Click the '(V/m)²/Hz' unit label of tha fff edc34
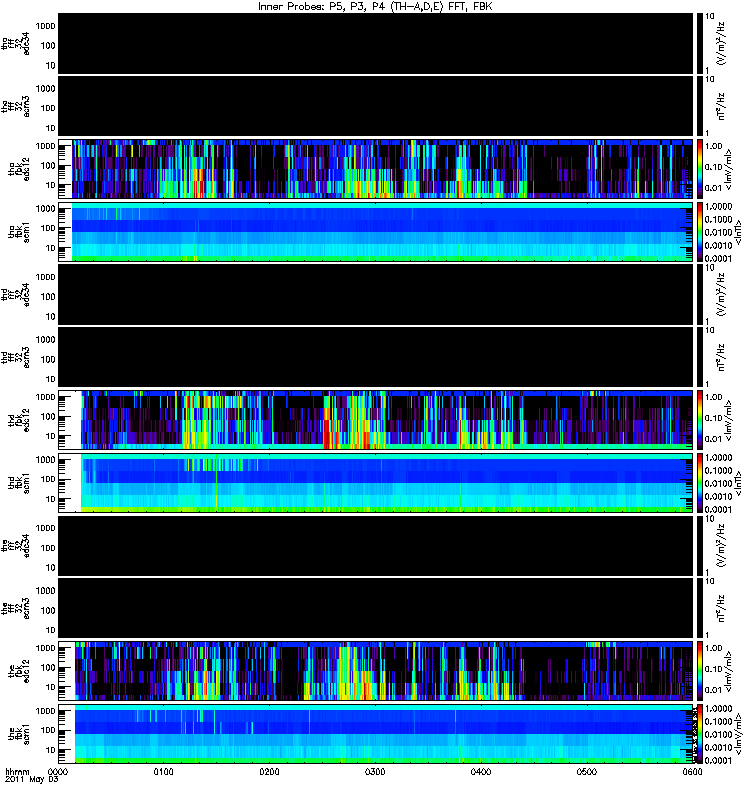Image resolution: width=750 pixels, height=800 pixels. pyautogui.click(x=721, y=43)
